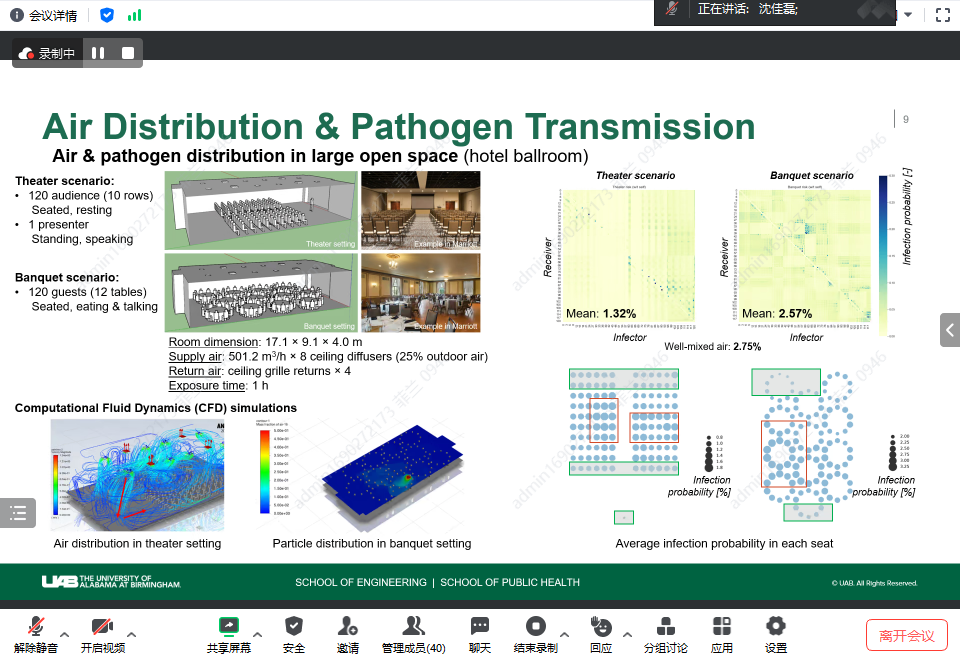The width and height of the screenshot is (960, 661).
Task: Turn on the camera (开启视频)
Action: click(x=102, y=627)
